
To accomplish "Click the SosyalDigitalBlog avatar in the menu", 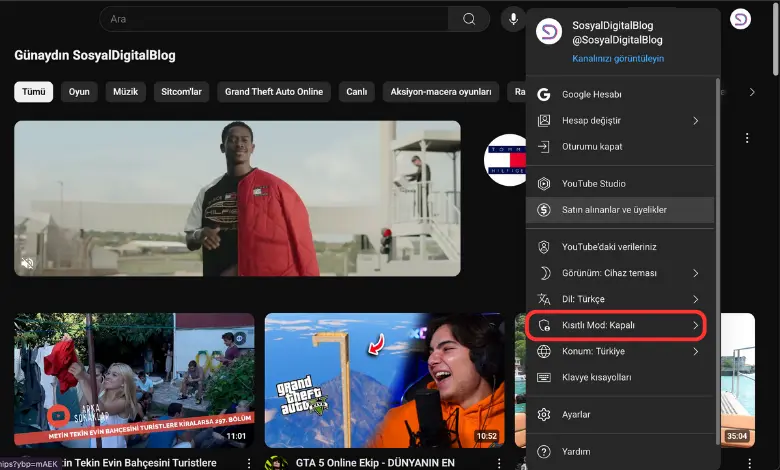I will (x=549, y=32).
